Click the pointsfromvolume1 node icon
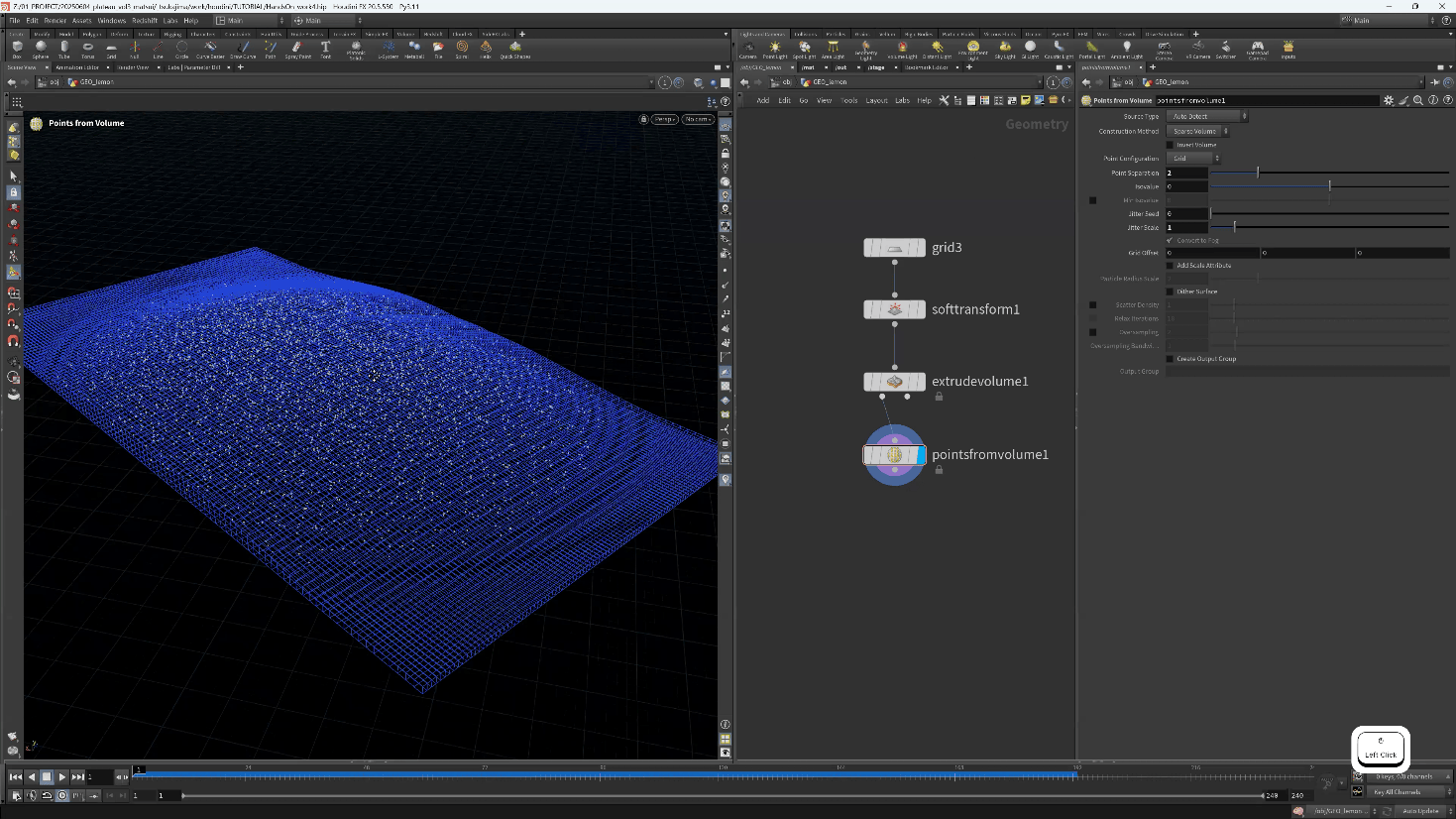Screen dimensions: 1456x819 coord(894,455)
